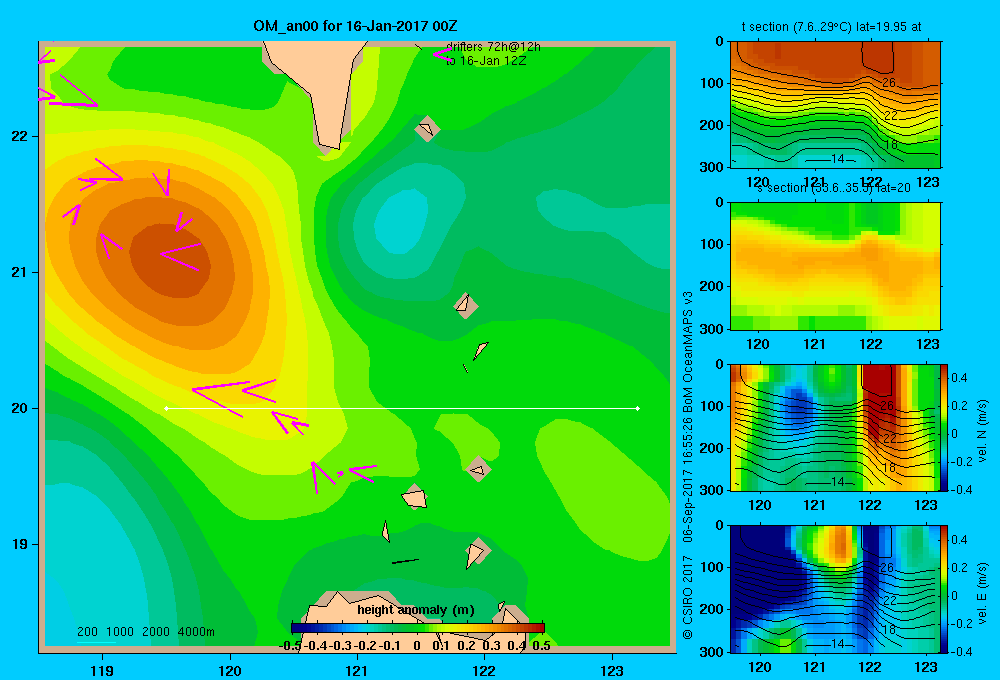The height and width of the screenshot is (680, 1000).
Task: Open the temperature section plot
Action: 835,105
